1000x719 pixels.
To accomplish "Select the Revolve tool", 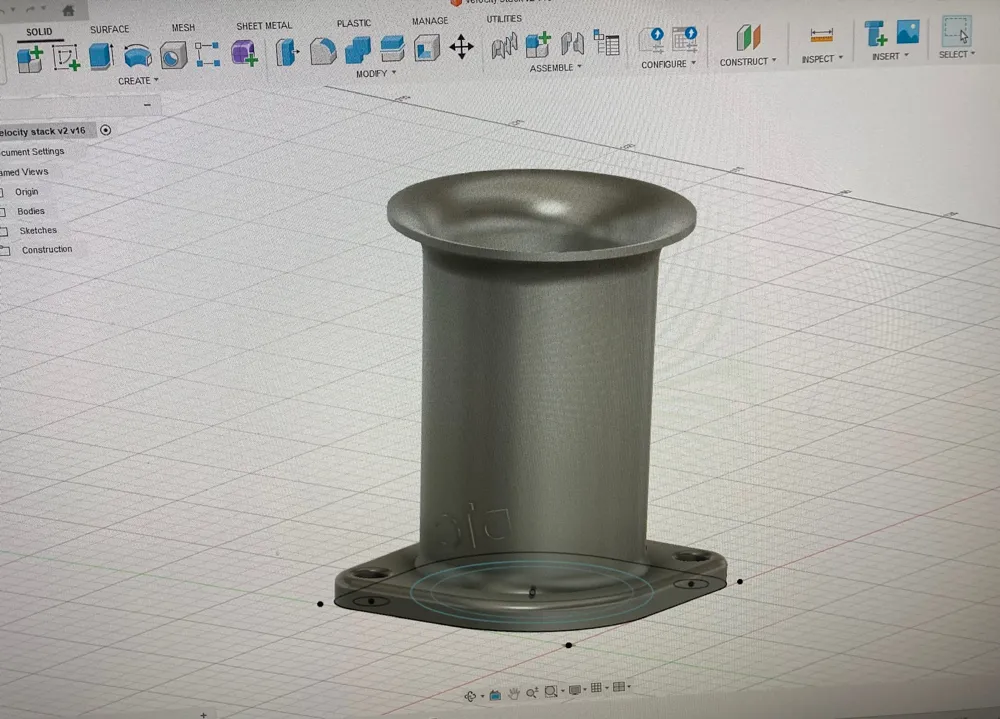I will 138,56.
